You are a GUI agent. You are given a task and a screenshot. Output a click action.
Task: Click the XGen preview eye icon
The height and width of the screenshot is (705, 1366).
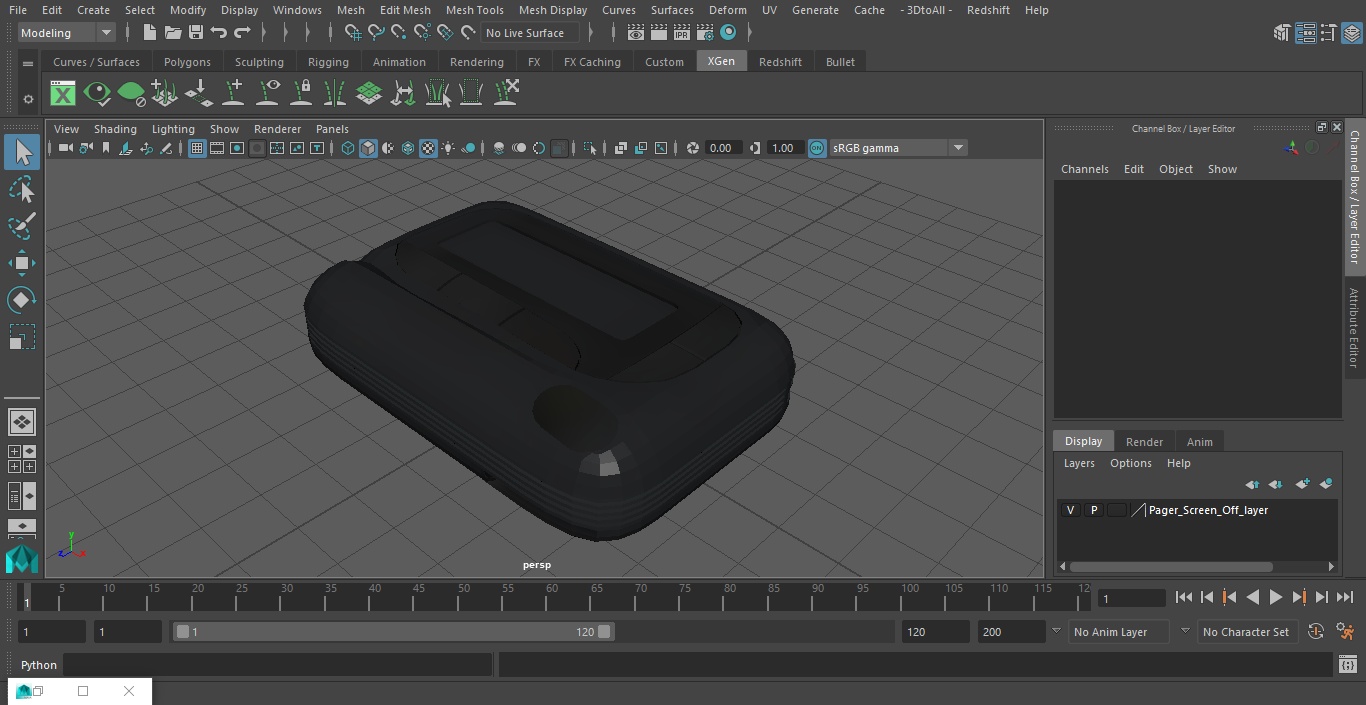point(97,94)
